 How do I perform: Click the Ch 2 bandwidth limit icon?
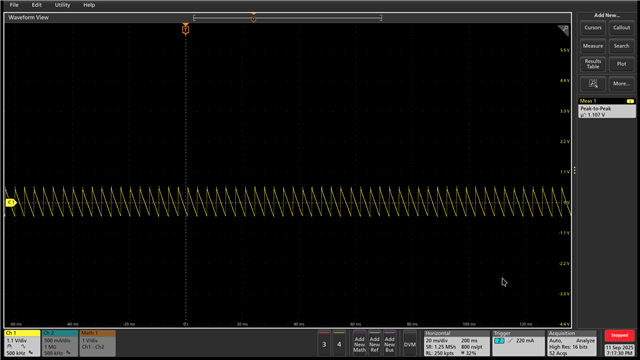69,353
